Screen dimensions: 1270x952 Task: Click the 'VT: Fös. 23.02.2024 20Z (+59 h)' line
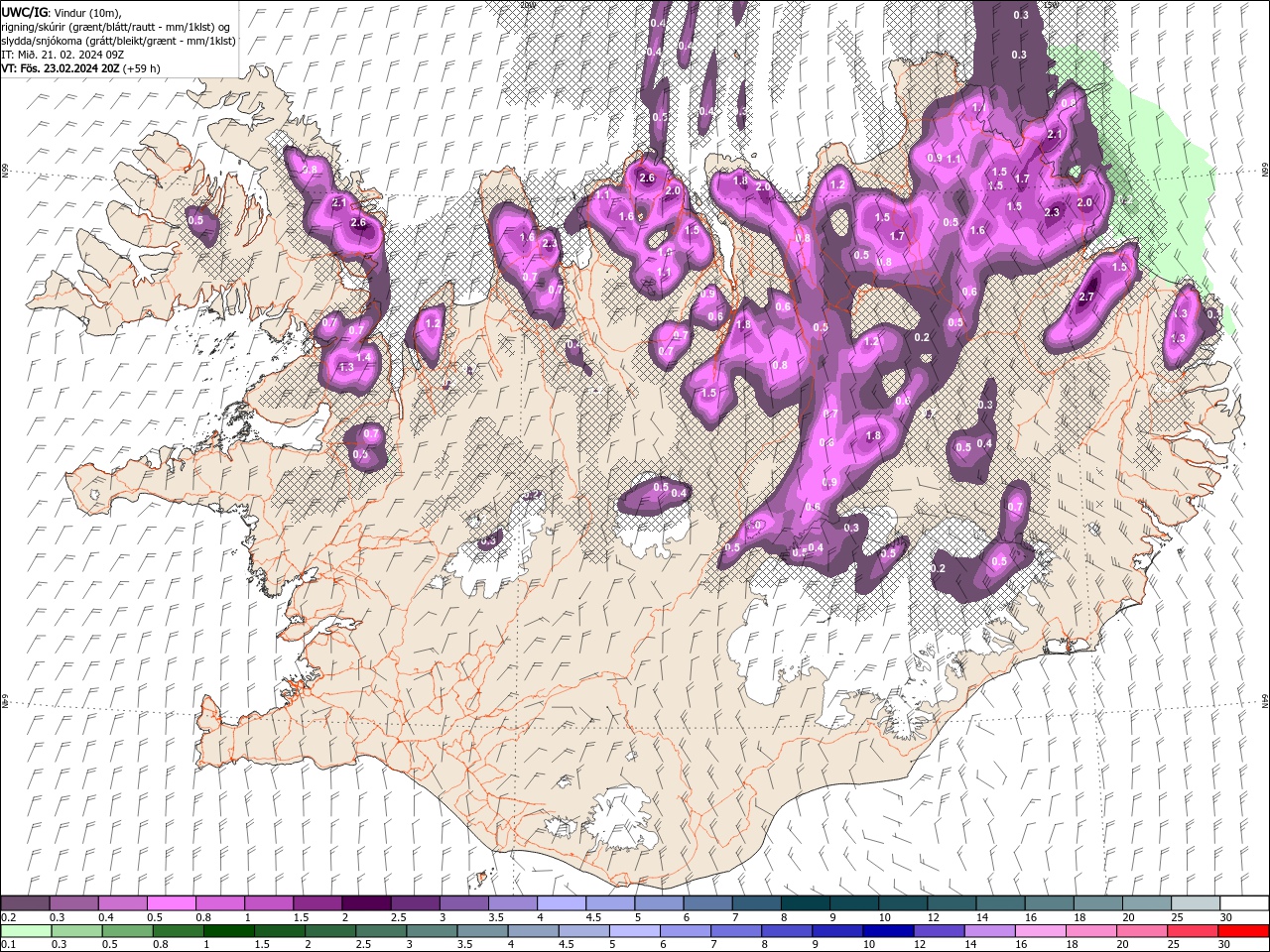coord(80,68)
